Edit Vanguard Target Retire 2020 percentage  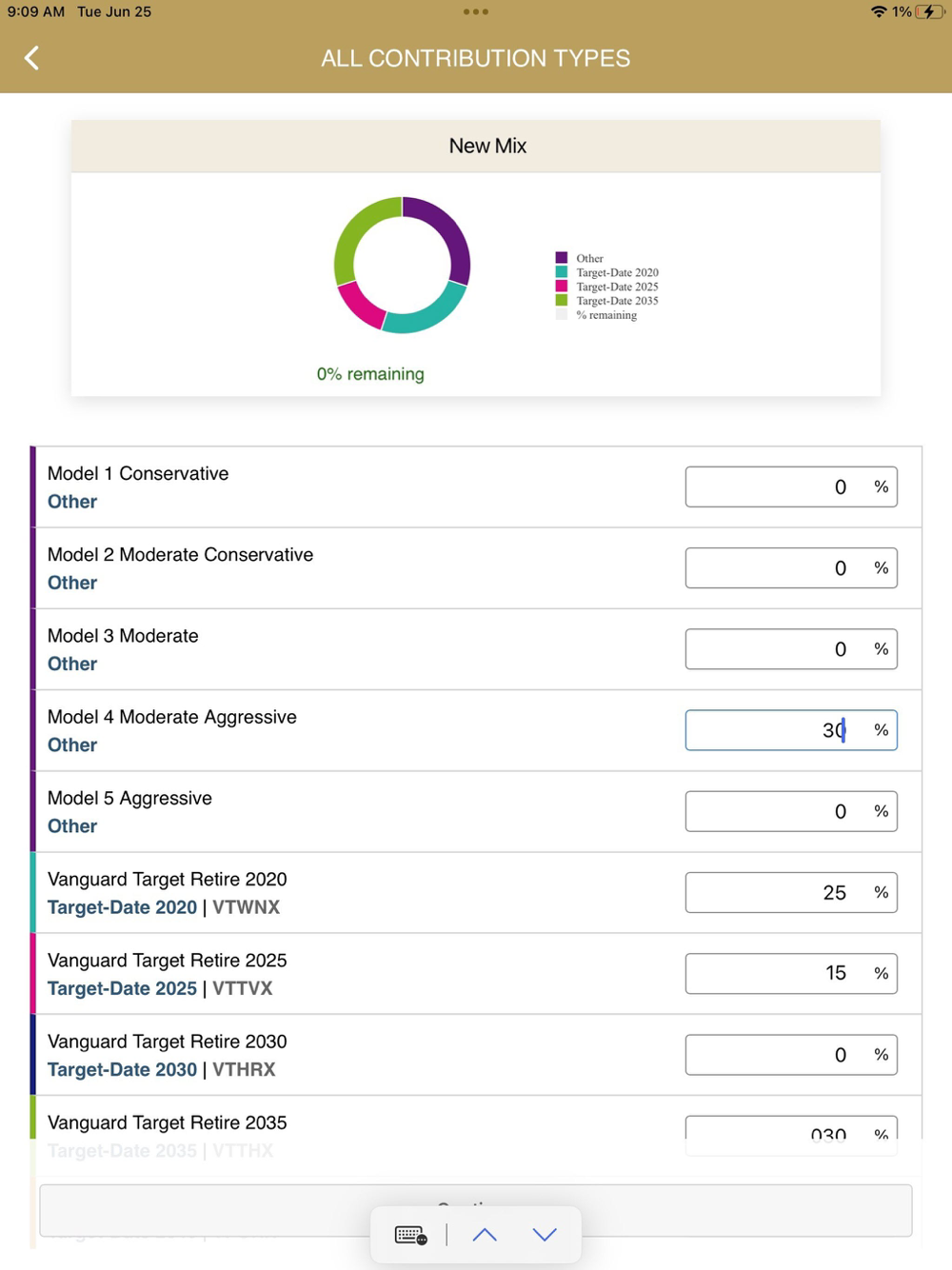click(x=790, y=893)
